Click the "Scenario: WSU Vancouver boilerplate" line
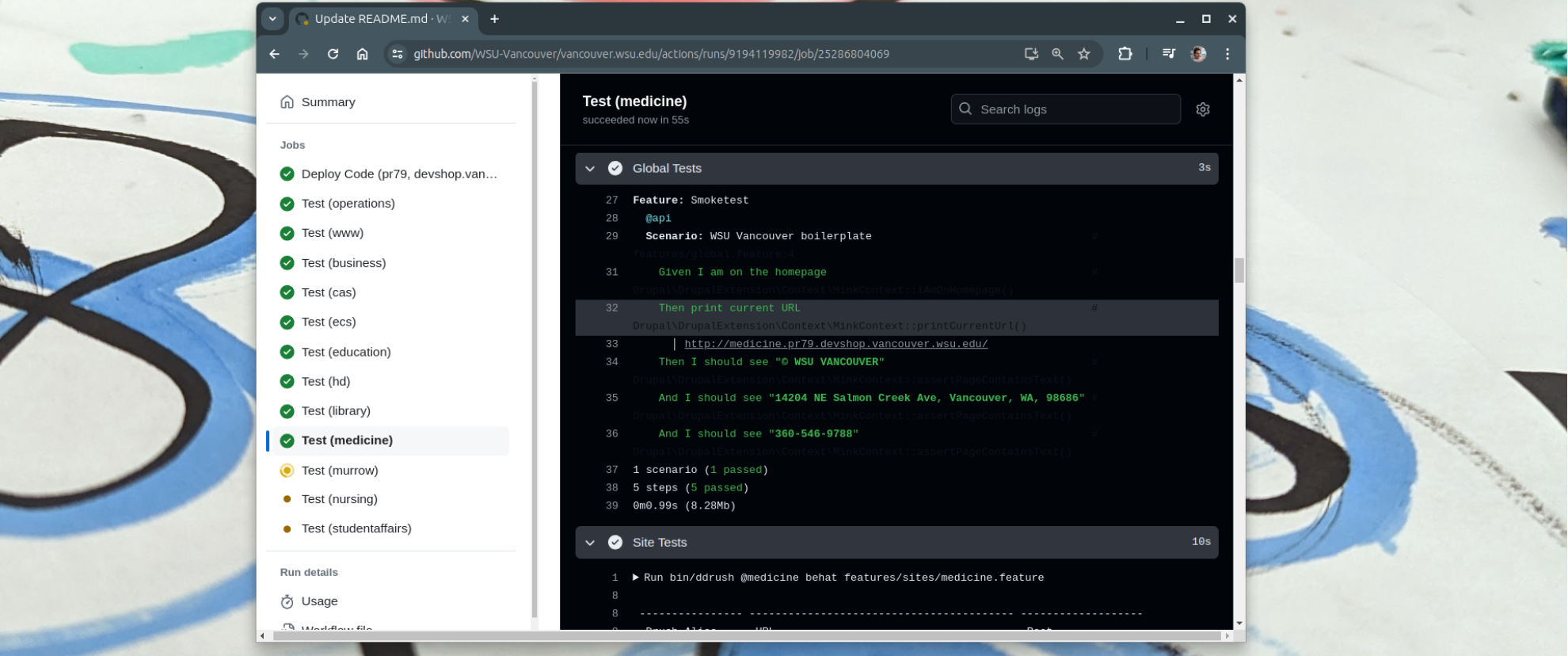This screenshot has width=1568, height=656. (758, 236)
